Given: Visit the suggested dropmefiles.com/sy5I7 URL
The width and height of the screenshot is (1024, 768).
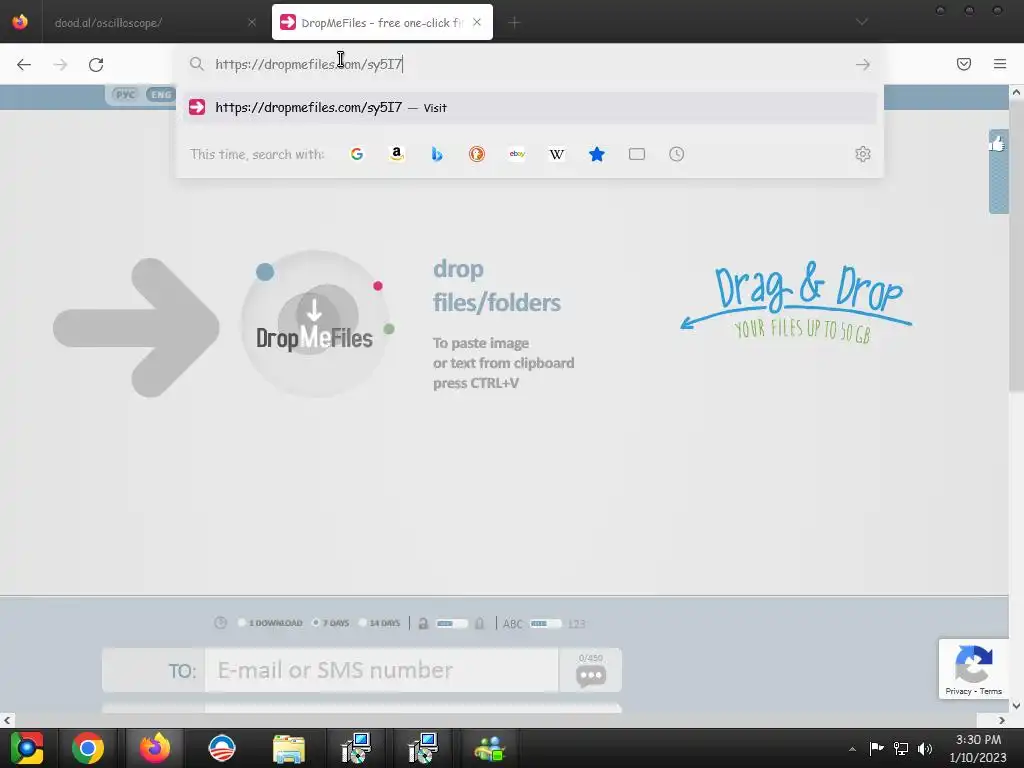Looking at the screenshot, I should pos(530,108).
